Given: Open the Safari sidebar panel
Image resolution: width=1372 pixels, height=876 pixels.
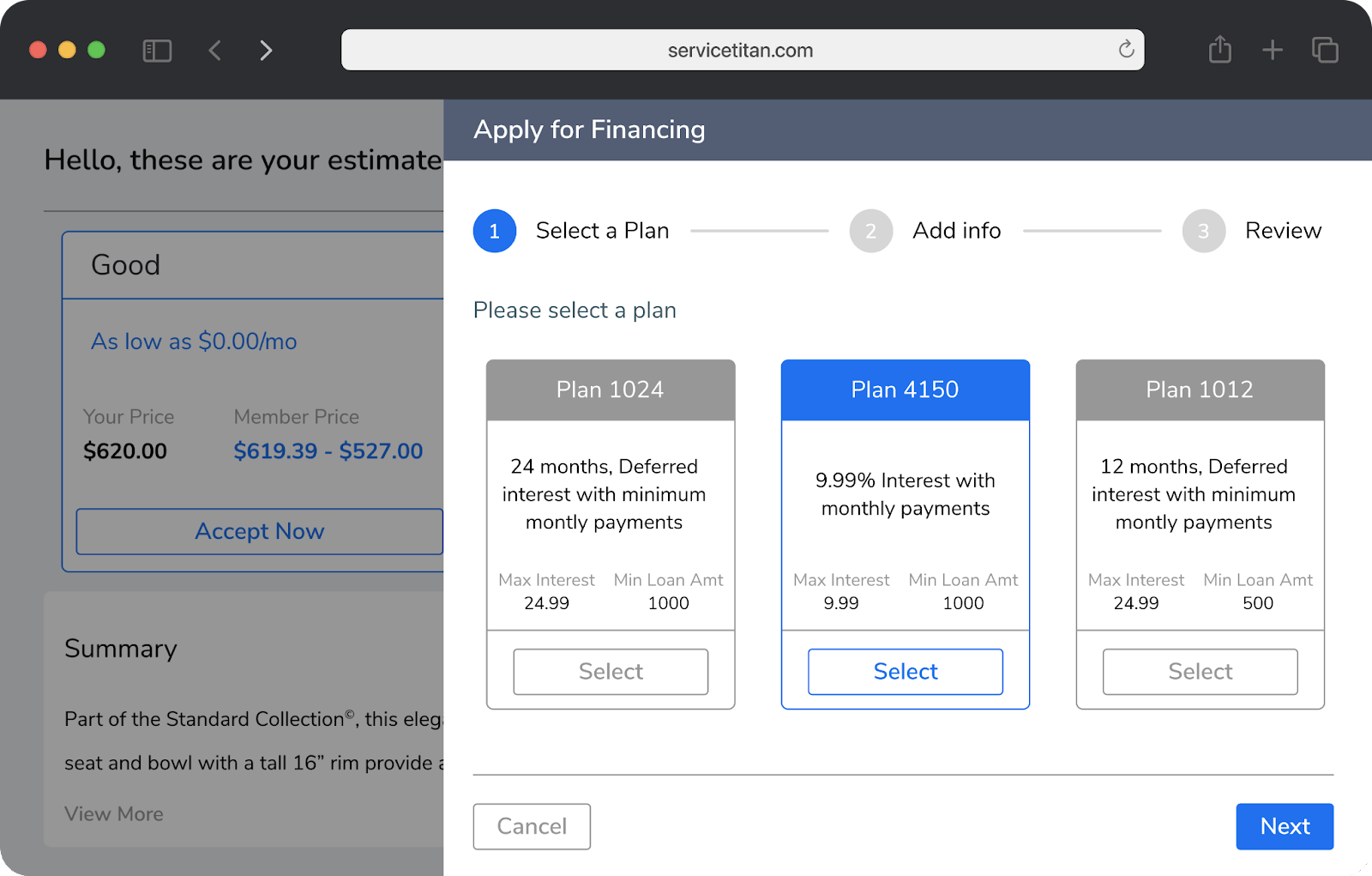Looking at the screenshot, I should 156,50.
